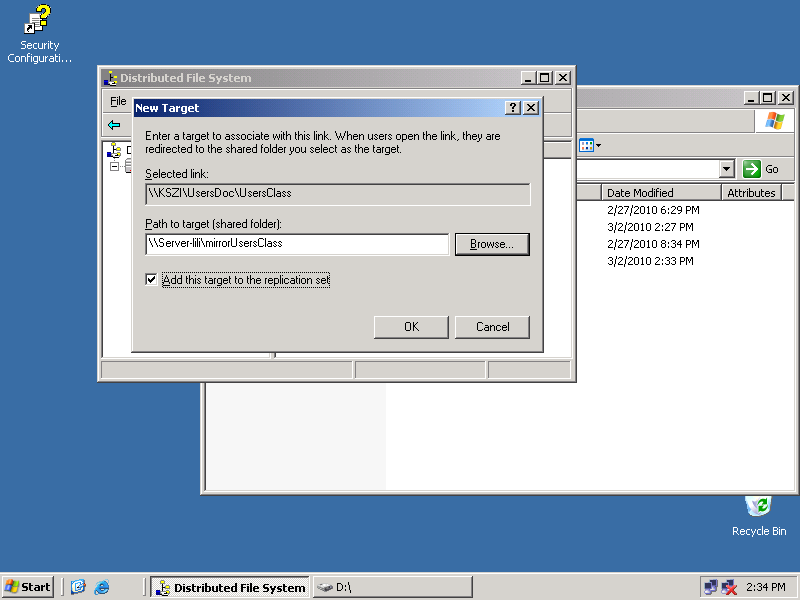The width and height of the screenshot is (800, 600).
Task: Click the disconnected network tray icon
Action: tap(730, 587)
